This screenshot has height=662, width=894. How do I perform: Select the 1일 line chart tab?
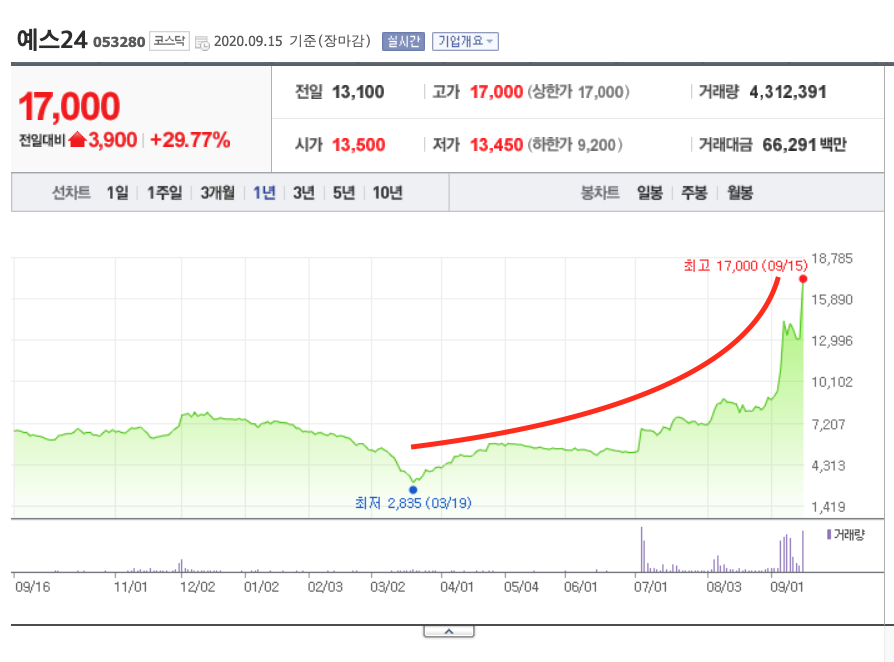tap(117, 193)
